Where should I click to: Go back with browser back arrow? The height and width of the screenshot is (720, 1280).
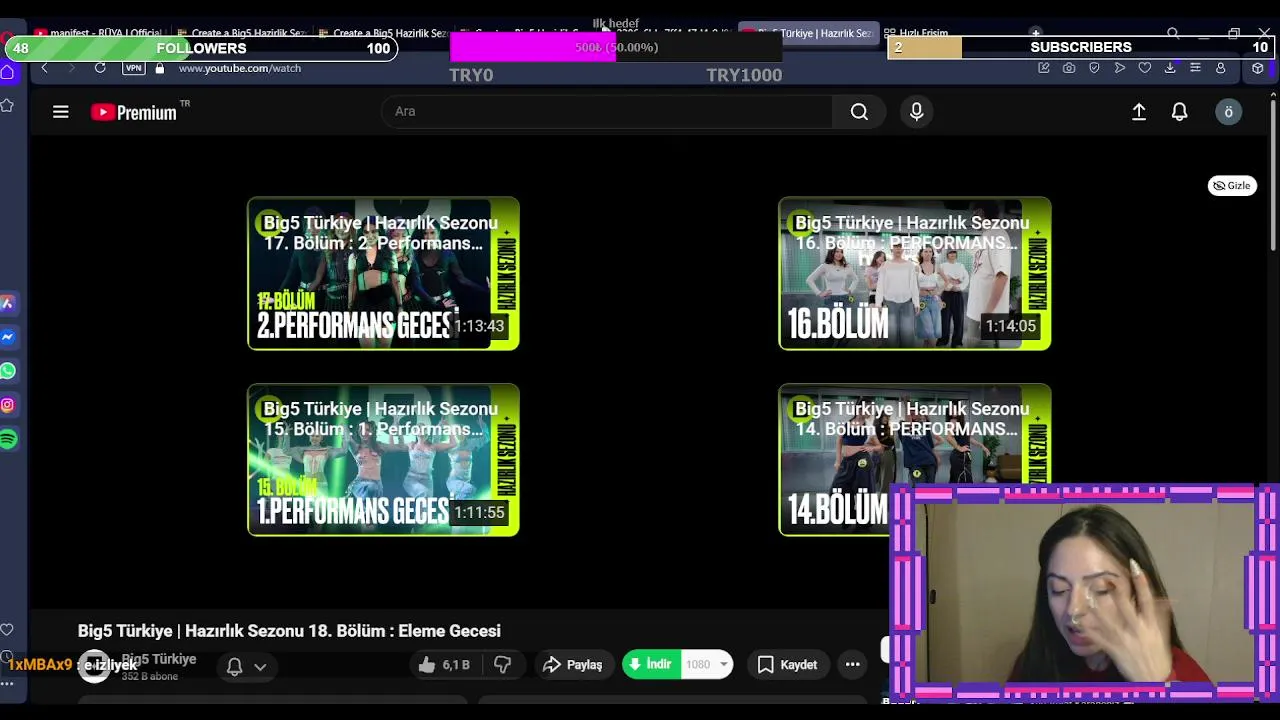[x=44, y=68]
